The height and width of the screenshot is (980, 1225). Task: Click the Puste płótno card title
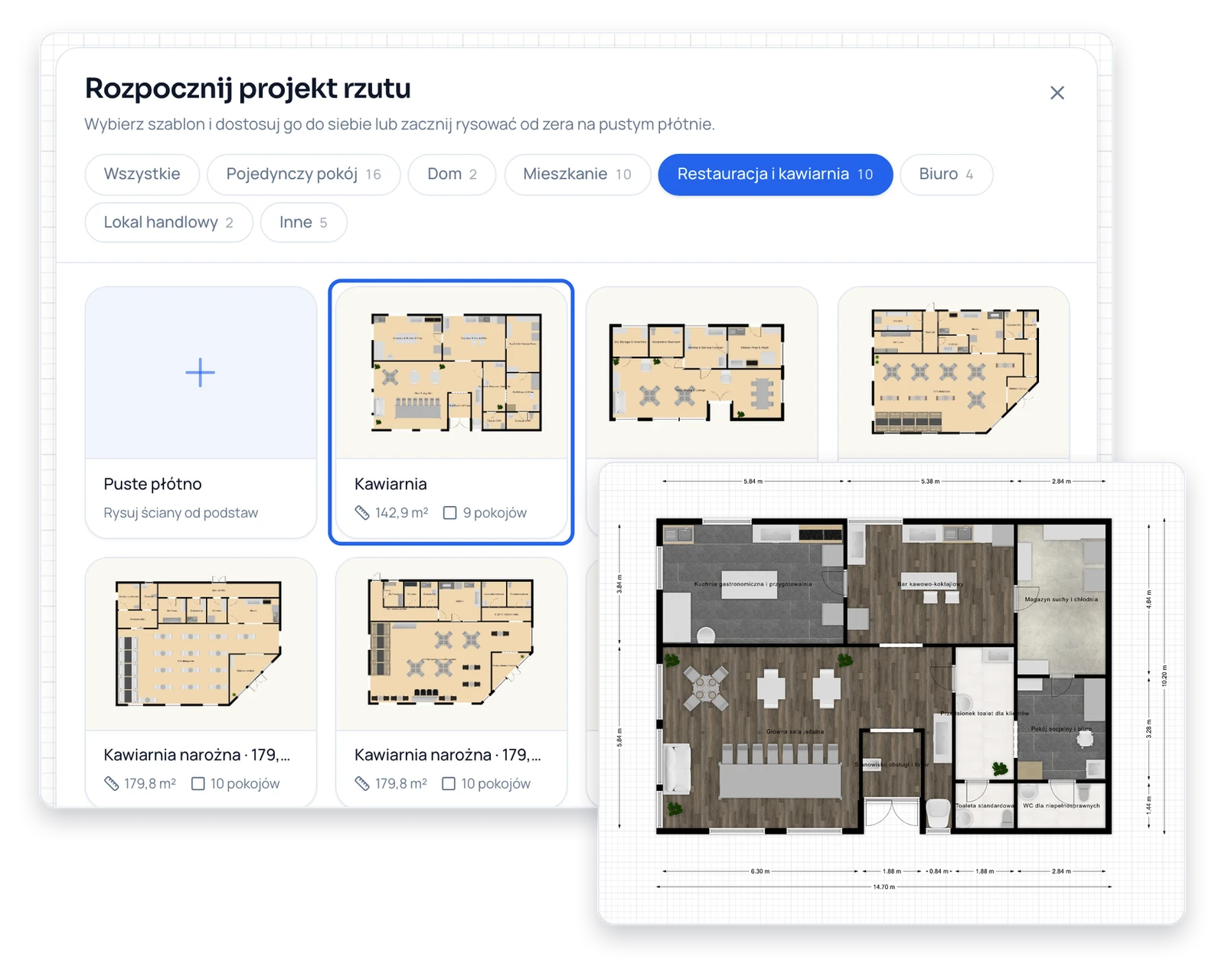tap(152, 484)
